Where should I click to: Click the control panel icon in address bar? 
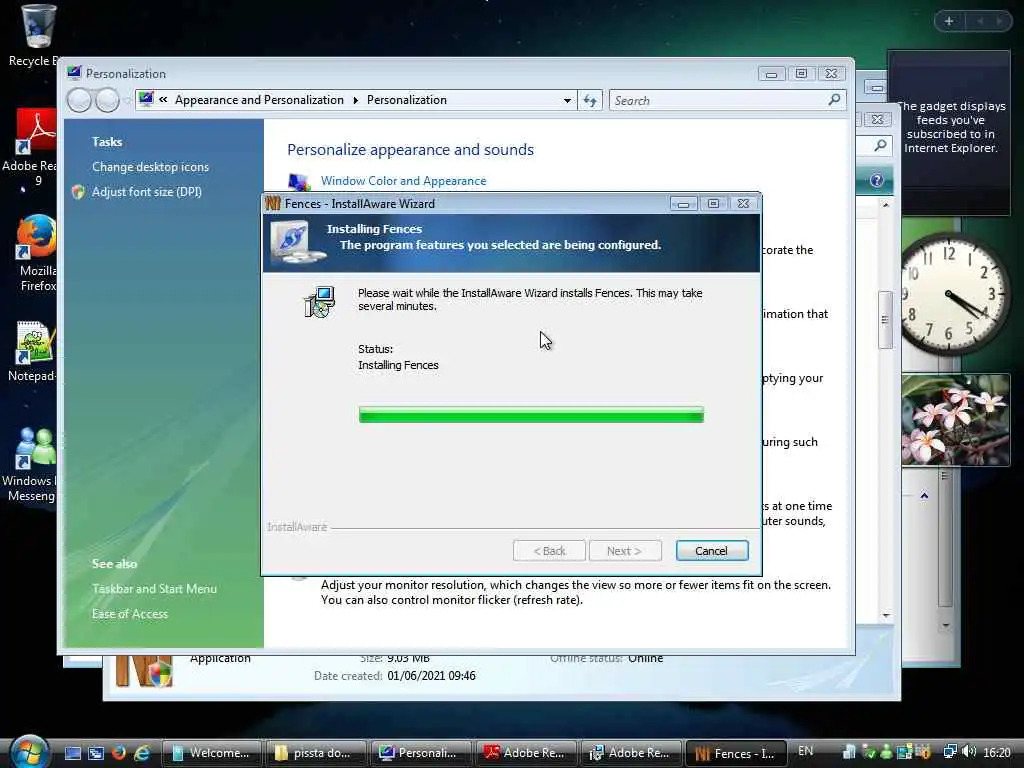click(146, 99)
